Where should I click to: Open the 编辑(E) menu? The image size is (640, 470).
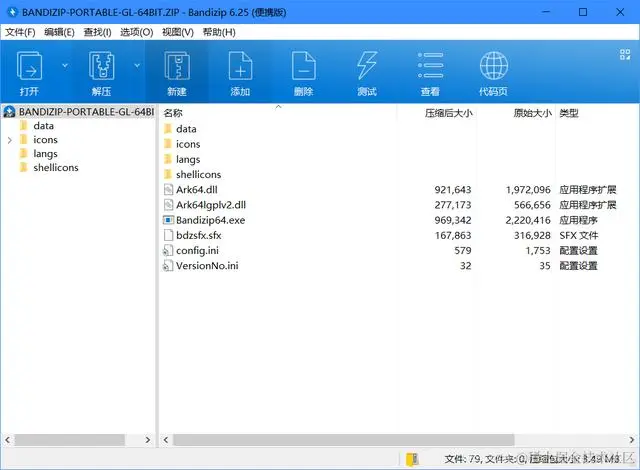[59, 32]
